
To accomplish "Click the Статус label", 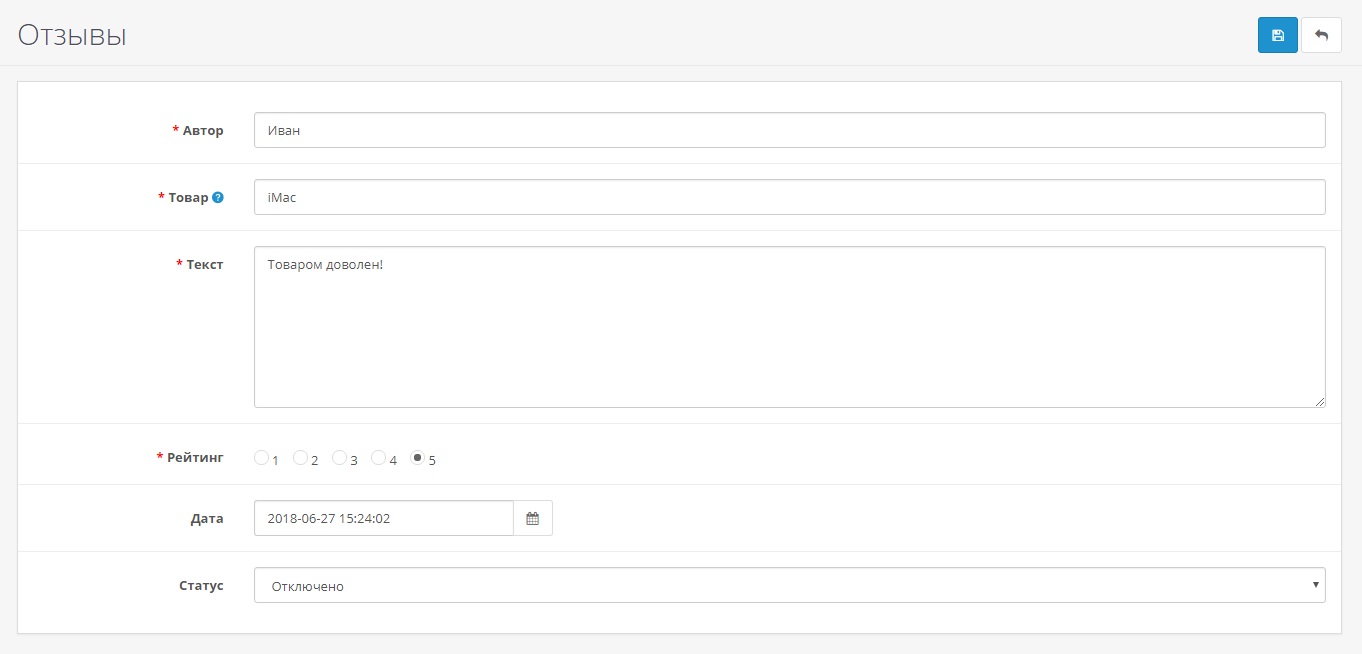I will (x=201, y=586).
